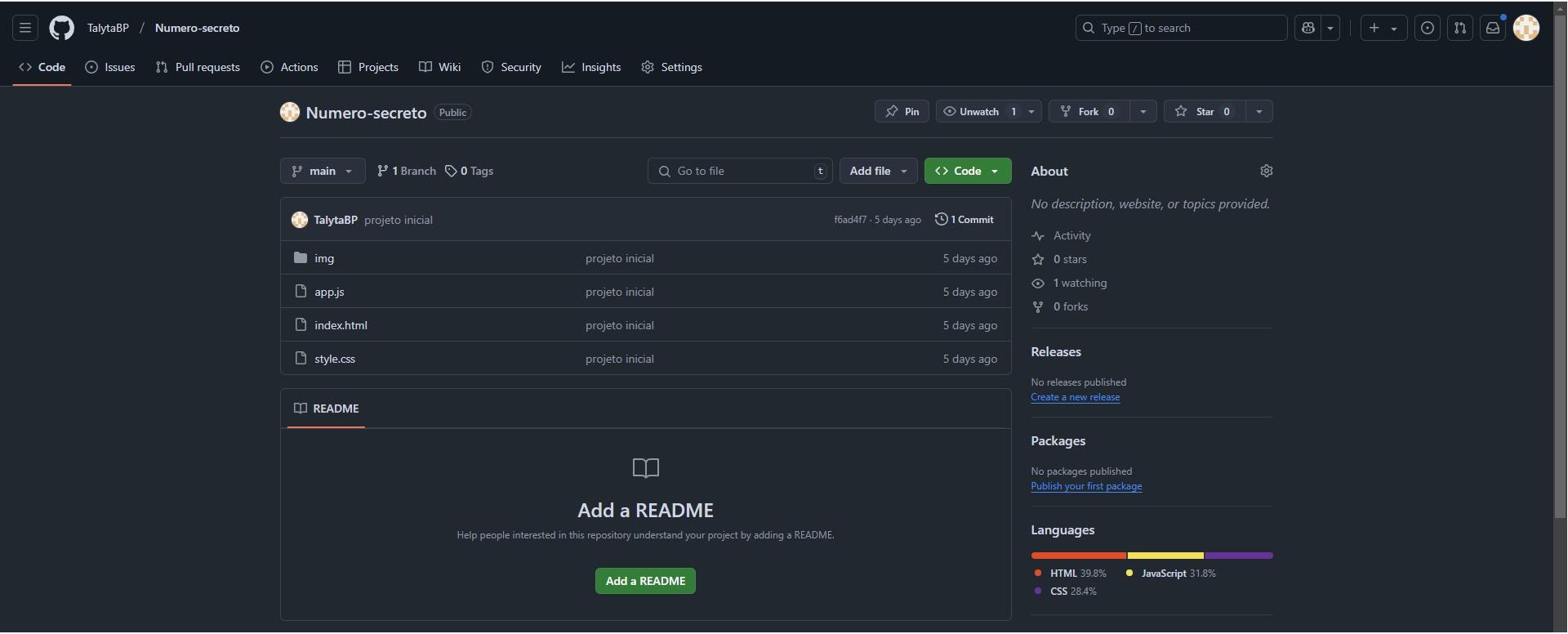Open the Projects tab

368,67
